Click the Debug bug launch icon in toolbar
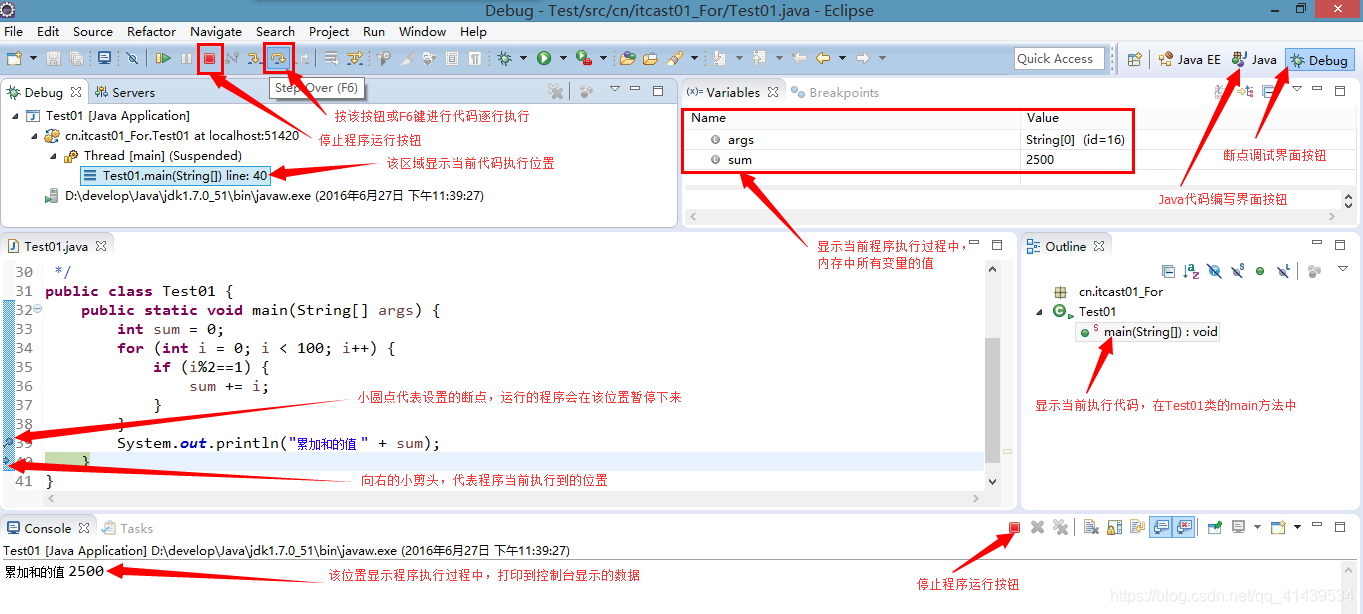The image size is (1363, 614). click(504, 58)
